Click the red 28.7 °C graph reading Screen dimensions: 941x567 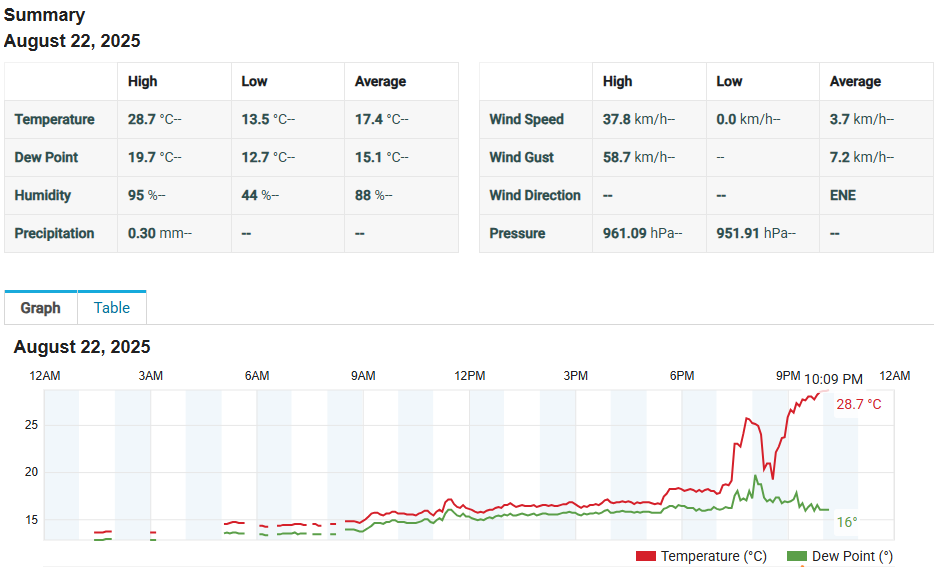click(859, 404)
